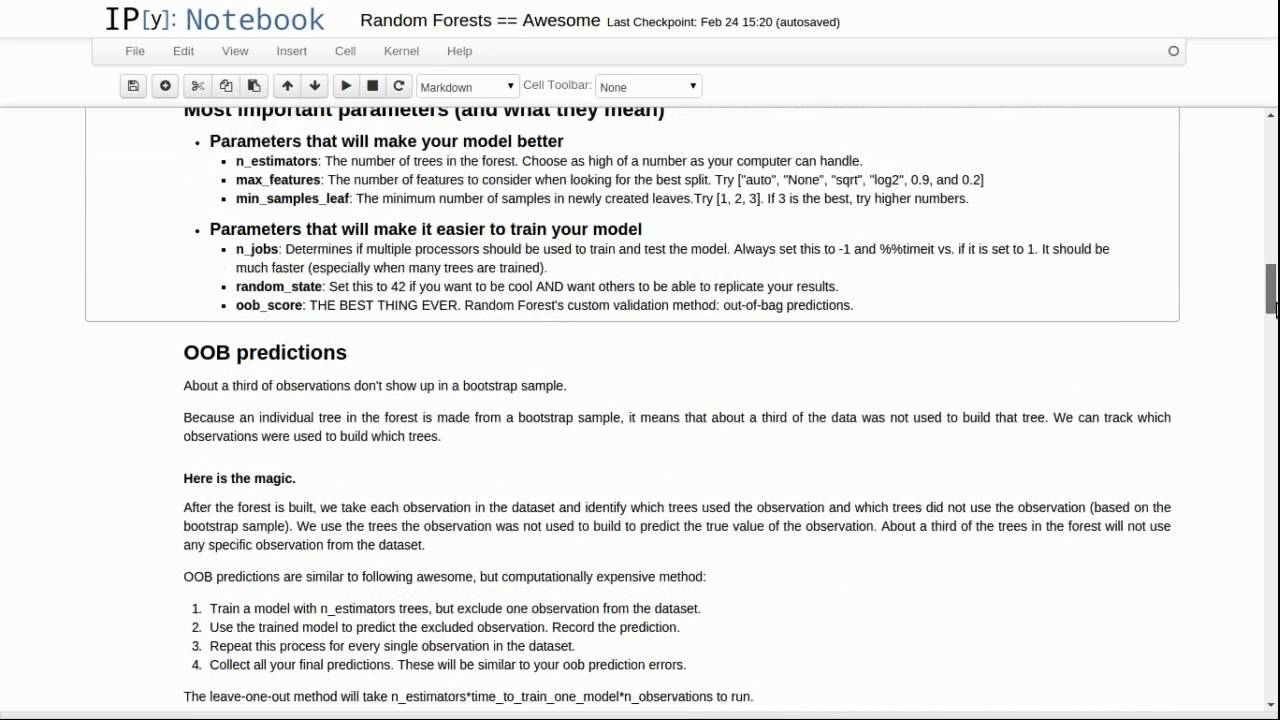Move the selected cell up
Viewport: 1280px width, 720px height.
click(x=287, y=86)
